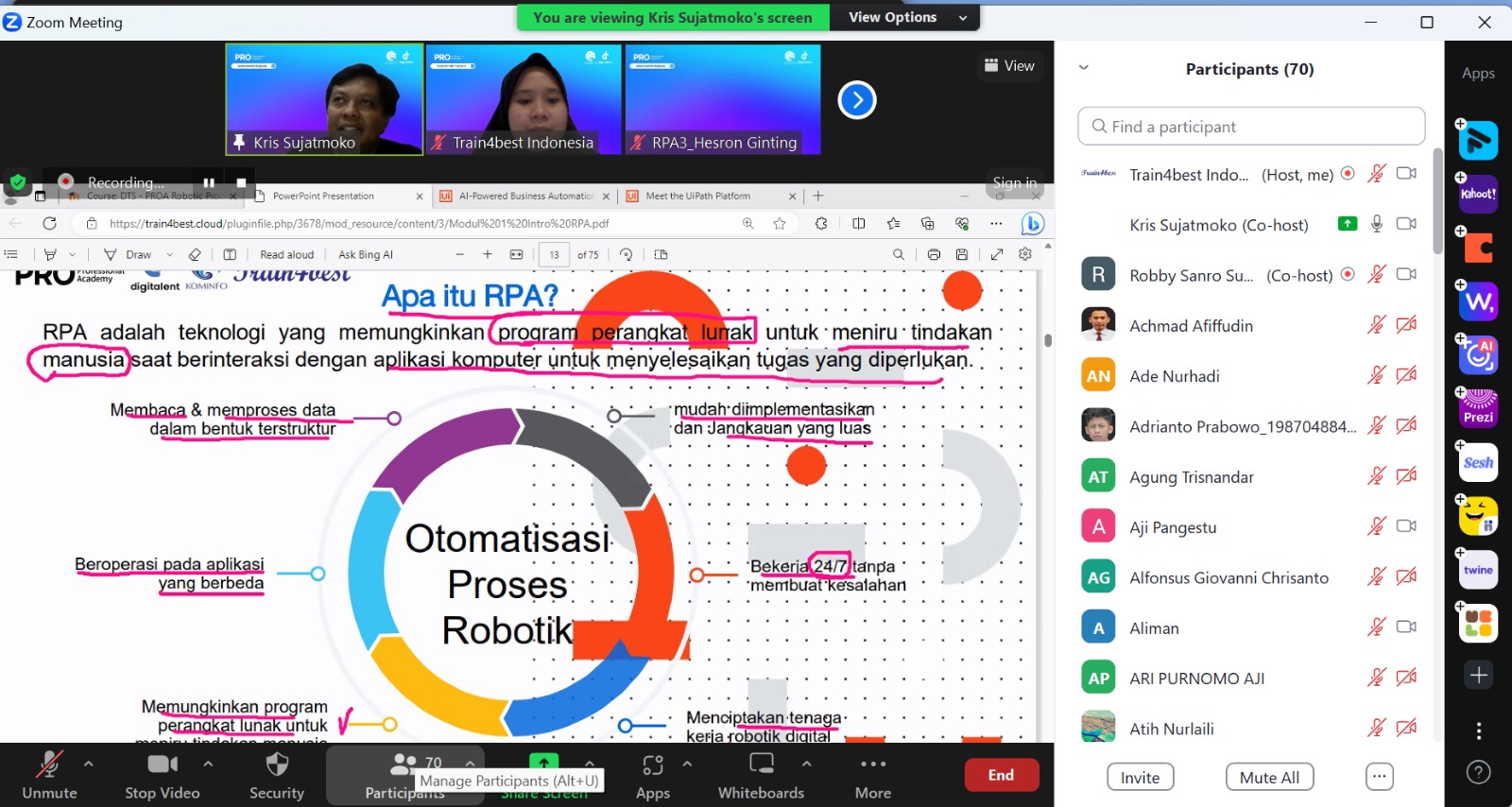Screen dimensions: 1512x807
Task: Click the rotate icon in PDF toolbar
Action: click(x=626, y=254)
